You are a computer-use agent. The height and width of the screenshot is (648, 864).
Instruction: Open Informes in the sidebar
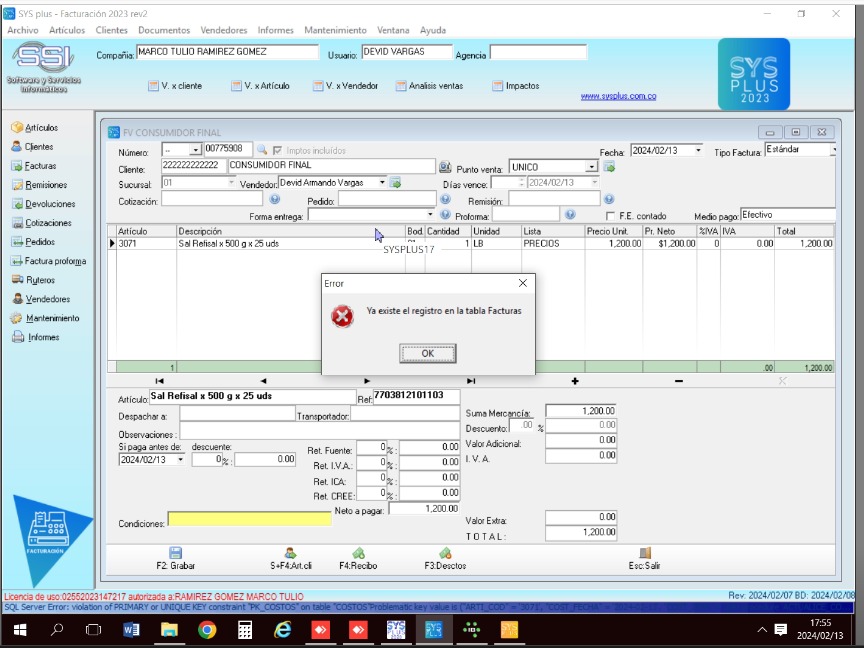(x=35, y=337)
